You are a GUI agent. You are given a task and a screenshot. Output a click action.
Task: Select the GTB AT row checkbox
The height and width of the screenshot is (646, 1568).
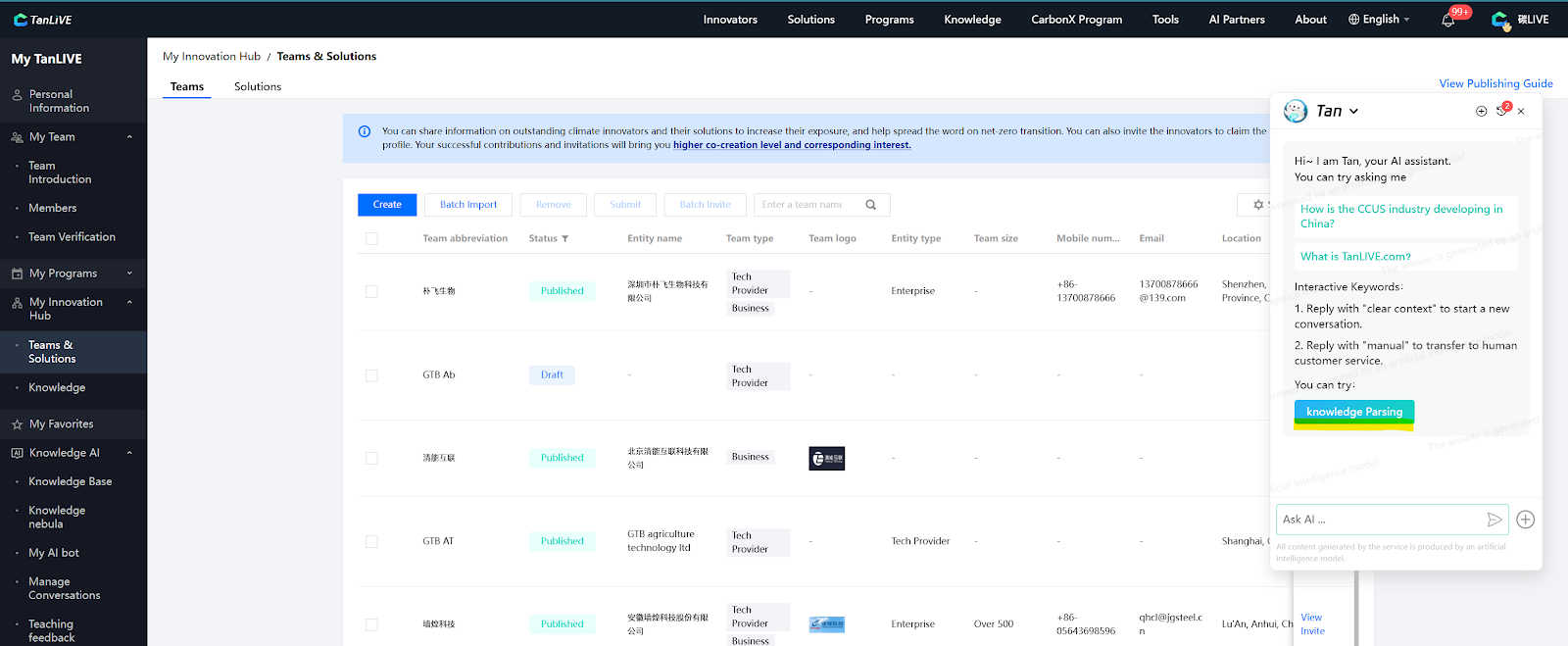click(371, 541)
